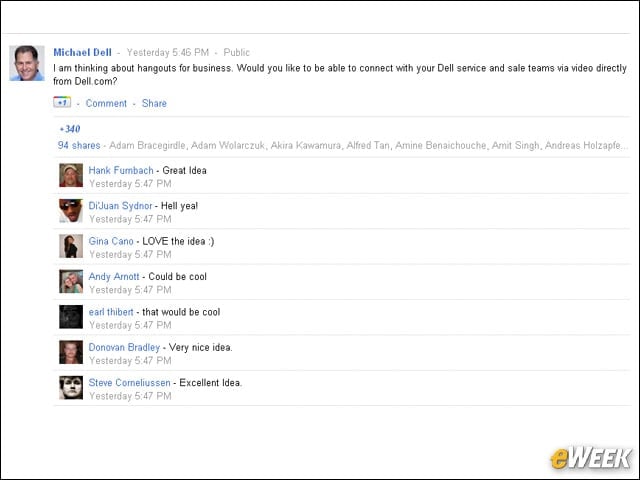The height and width of the screenshot is (480, 640).
Task: Open Hank Fumbach's profile link
Action: tap(121, 170)
